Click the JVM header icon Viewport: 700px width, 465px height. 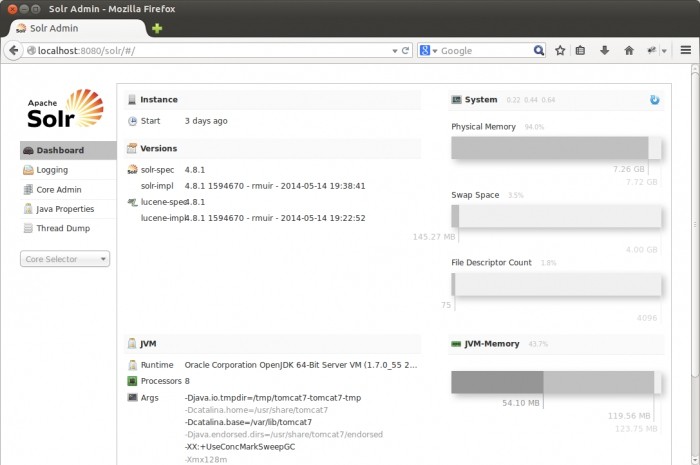132,343
